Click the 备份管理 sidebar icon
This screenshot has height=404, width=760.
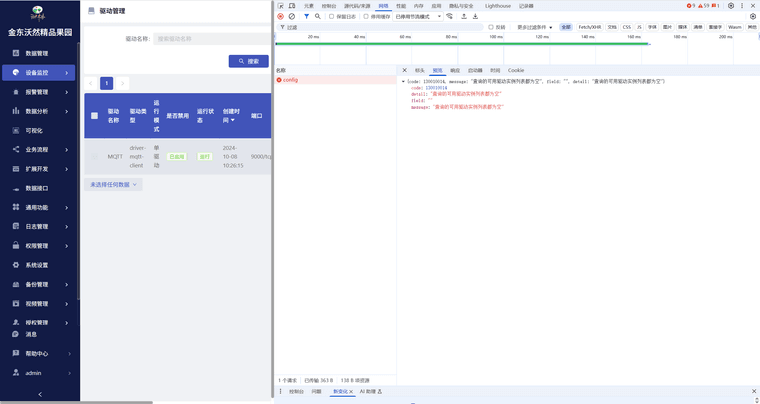[16, 284]
